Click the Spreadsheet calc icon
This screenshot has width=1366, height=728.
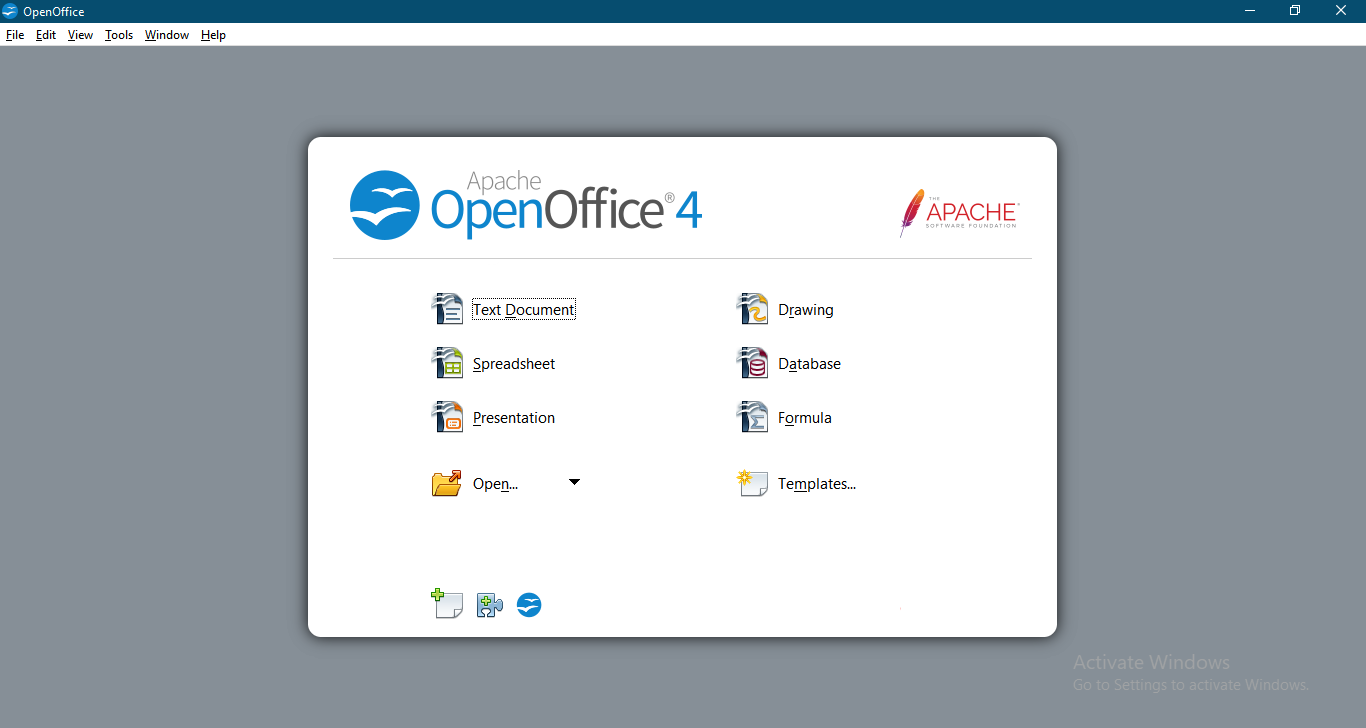point(447,363)
